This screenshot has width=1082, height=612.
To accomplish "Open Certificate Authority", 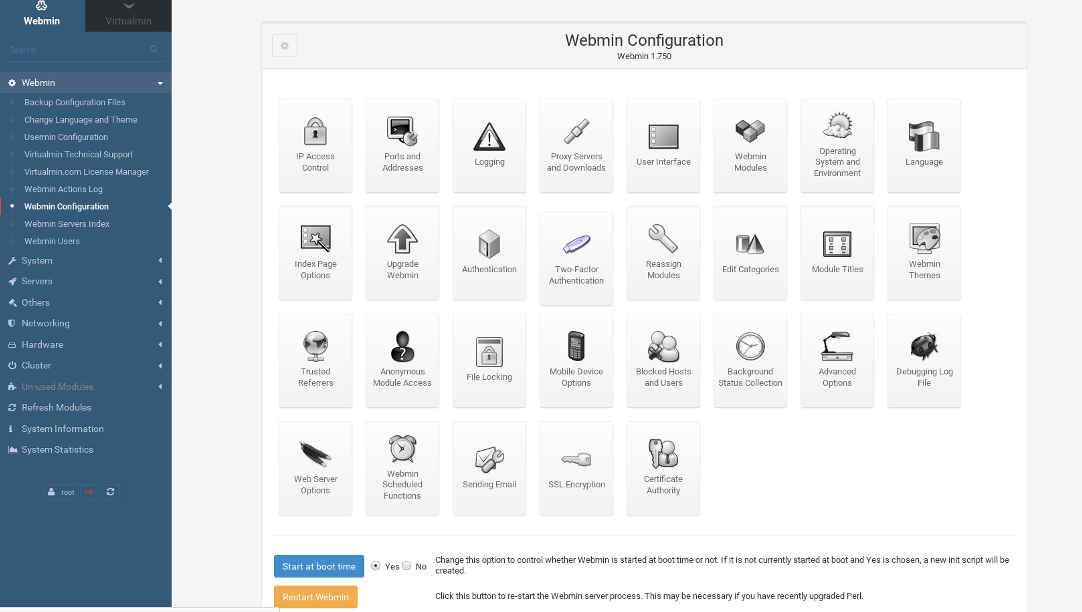I will (x=663, y=468).
